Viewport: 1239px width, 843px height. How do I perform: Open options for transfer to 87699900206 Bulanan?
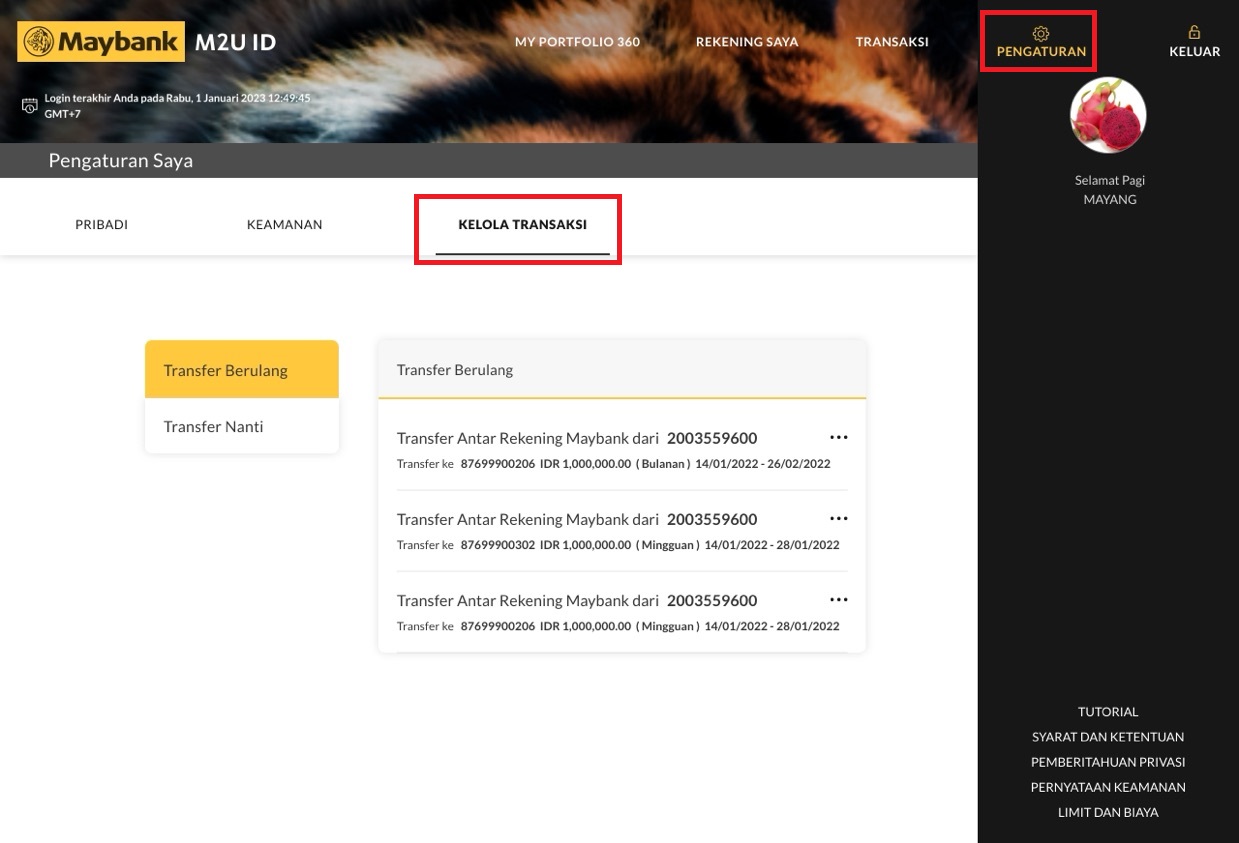tap(838, 438)
